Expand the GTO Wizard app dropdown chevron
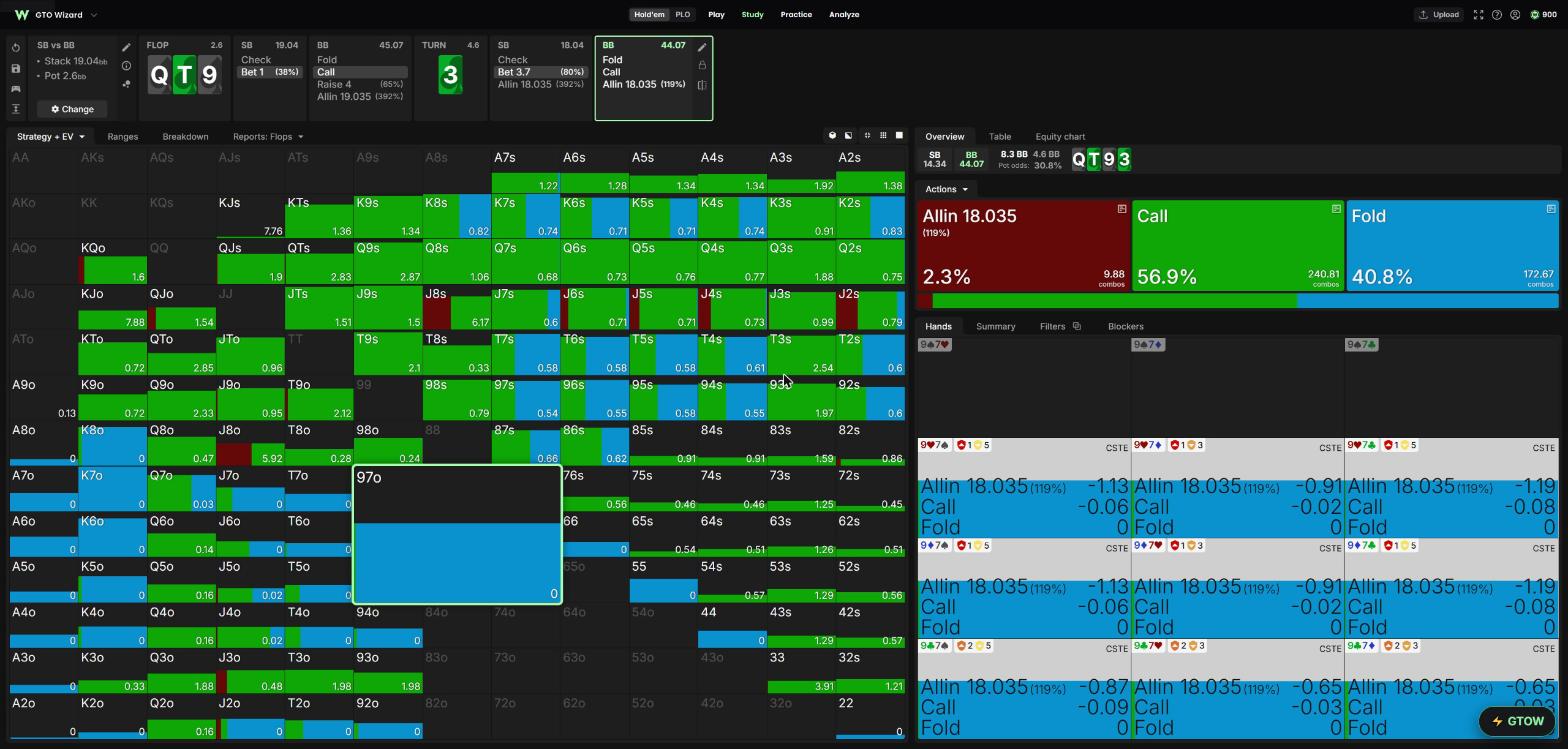The width and height of the screenshot is (1568, 749). tap(94, 15)
